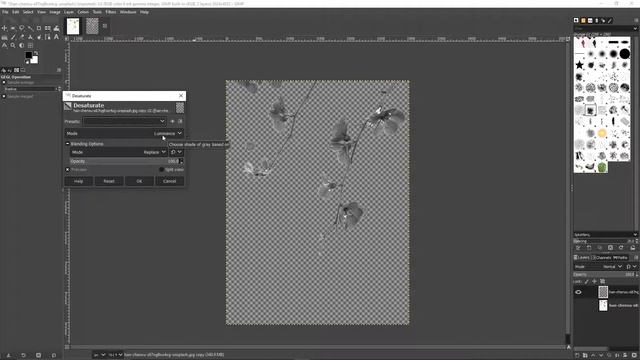The height and width of the screenshot is (360, 640).
Task: Open presets management menu icon
Action: point(180,121)
